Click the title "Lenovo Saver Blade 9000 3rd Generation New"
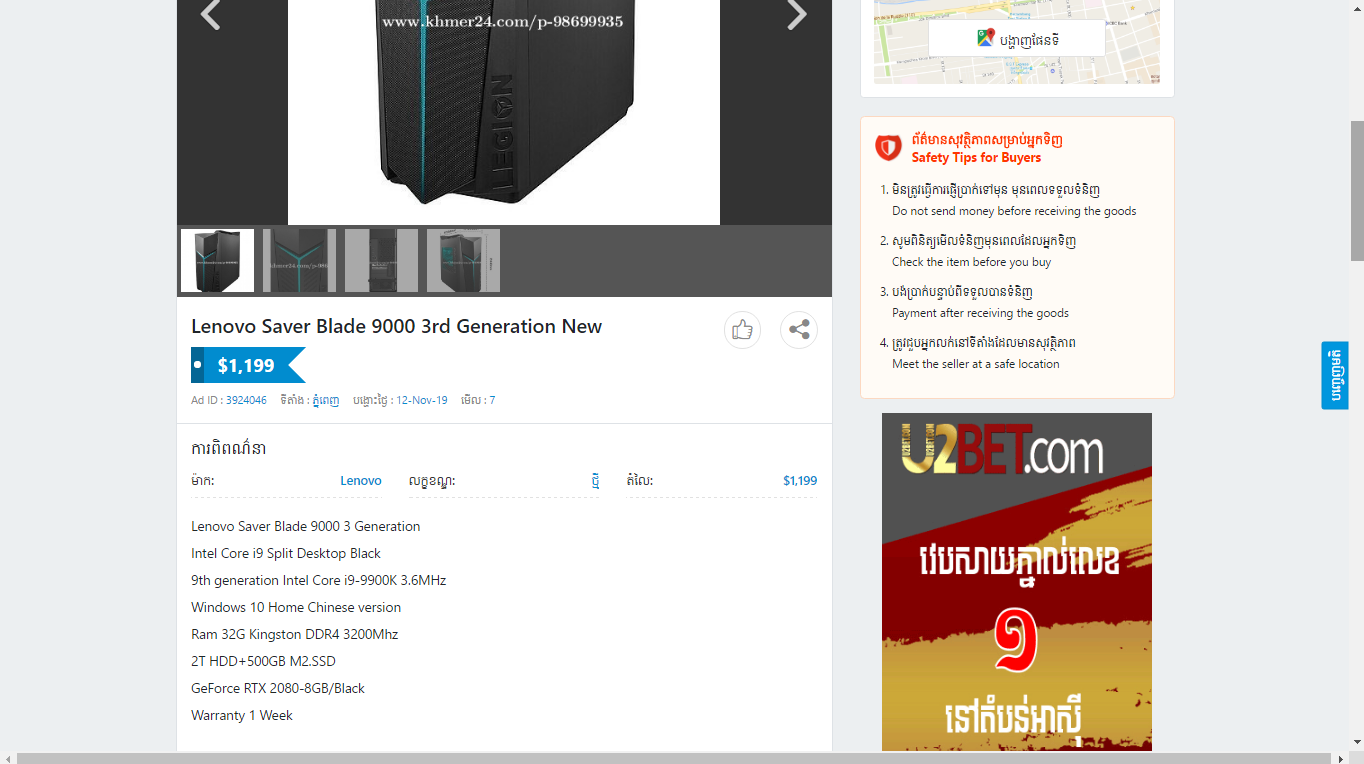1364x764 pixels. coord(396,326)
